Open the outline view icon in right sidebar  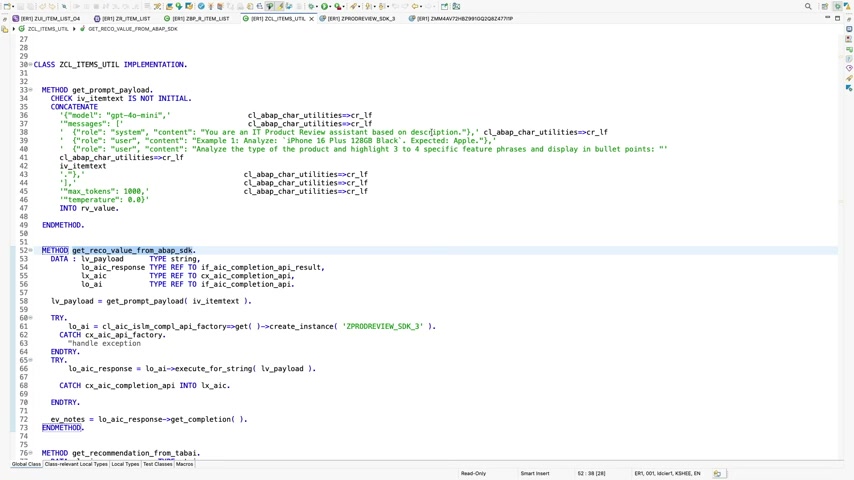pyautogui.click(x=849, y=29)
